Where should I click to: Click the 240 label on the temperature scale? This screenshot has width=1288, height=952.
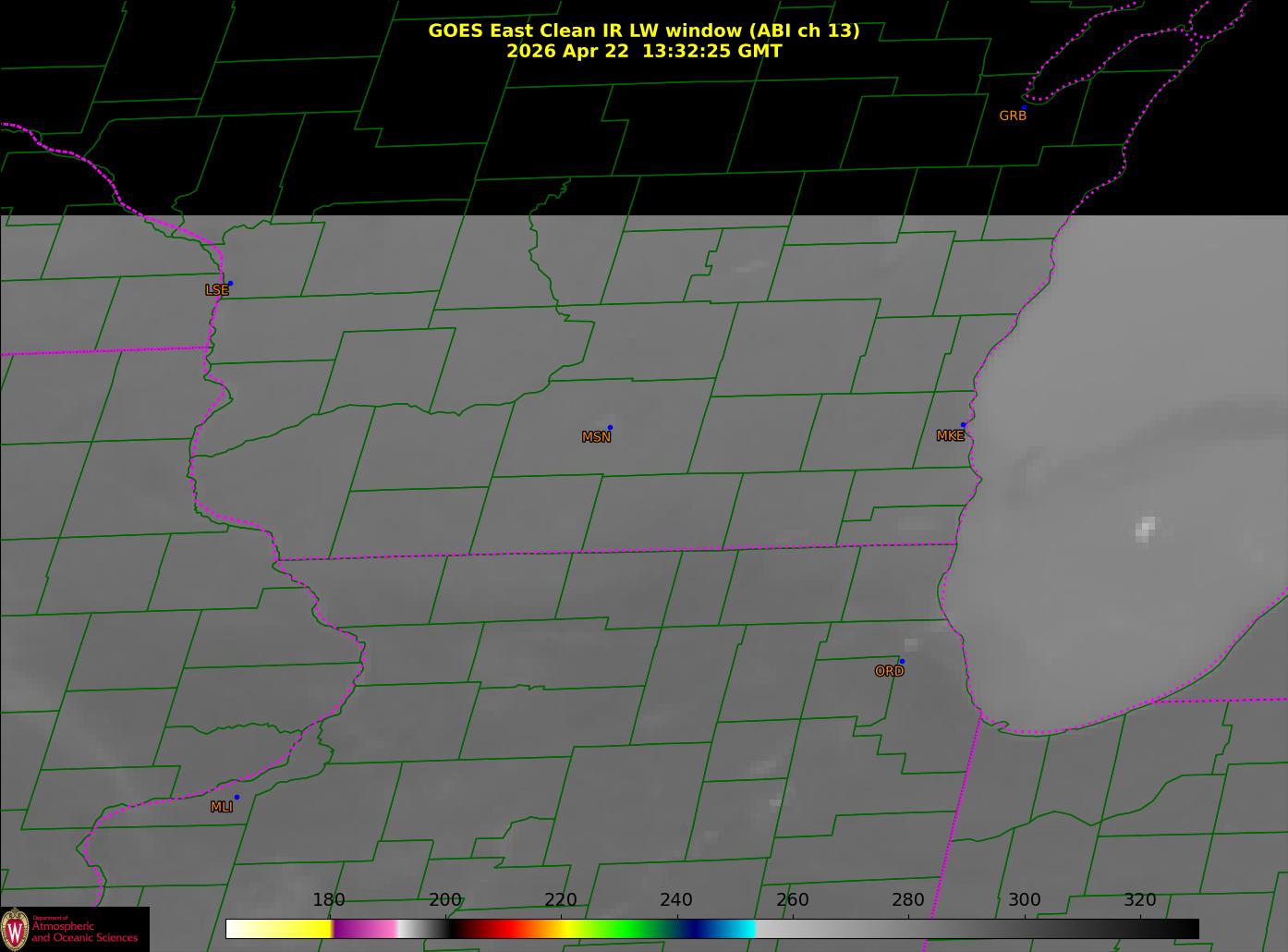coord(676,899)
